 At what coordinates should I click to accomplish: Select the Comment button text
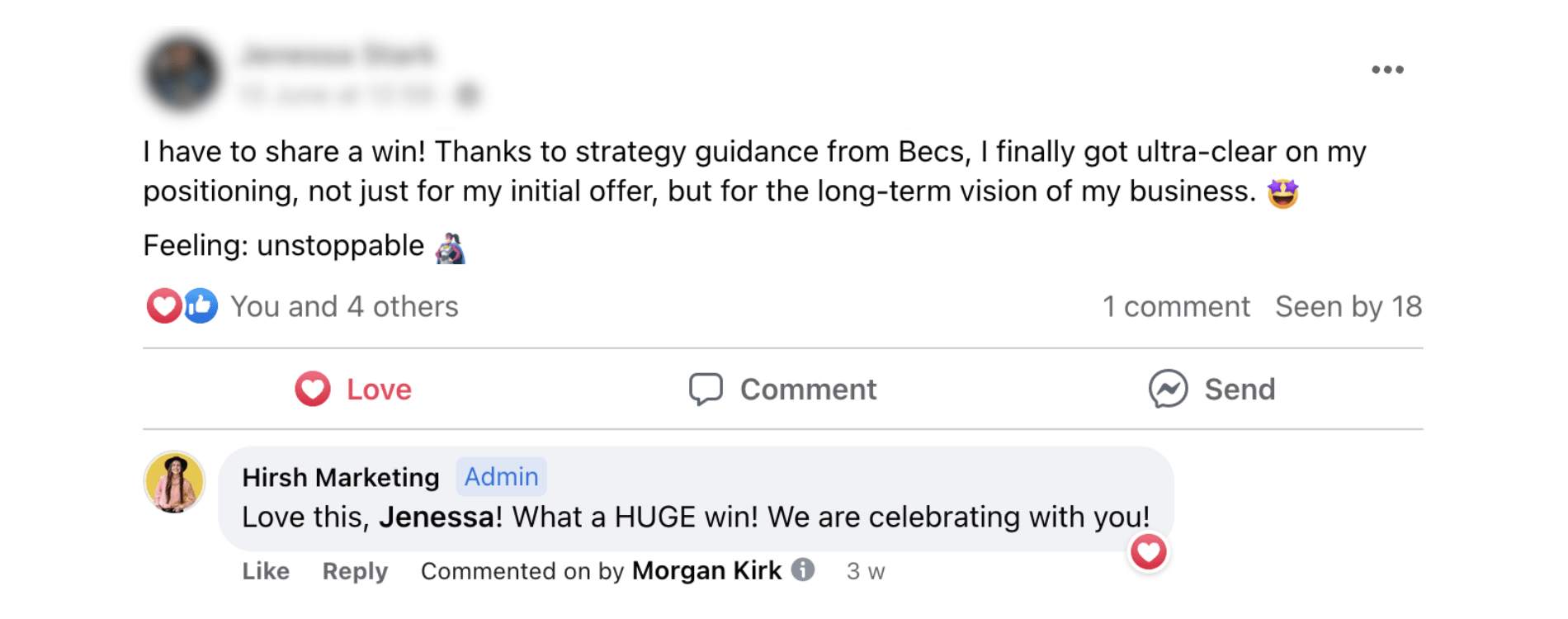pos(808,390)
